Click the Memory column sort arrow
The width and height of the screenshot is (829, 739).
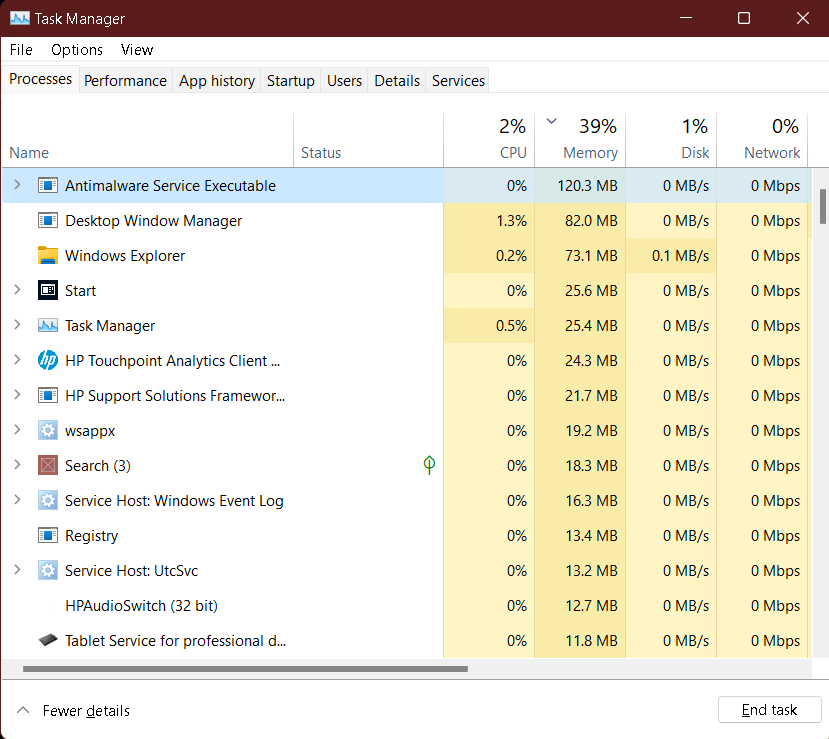tap(551, 121)
